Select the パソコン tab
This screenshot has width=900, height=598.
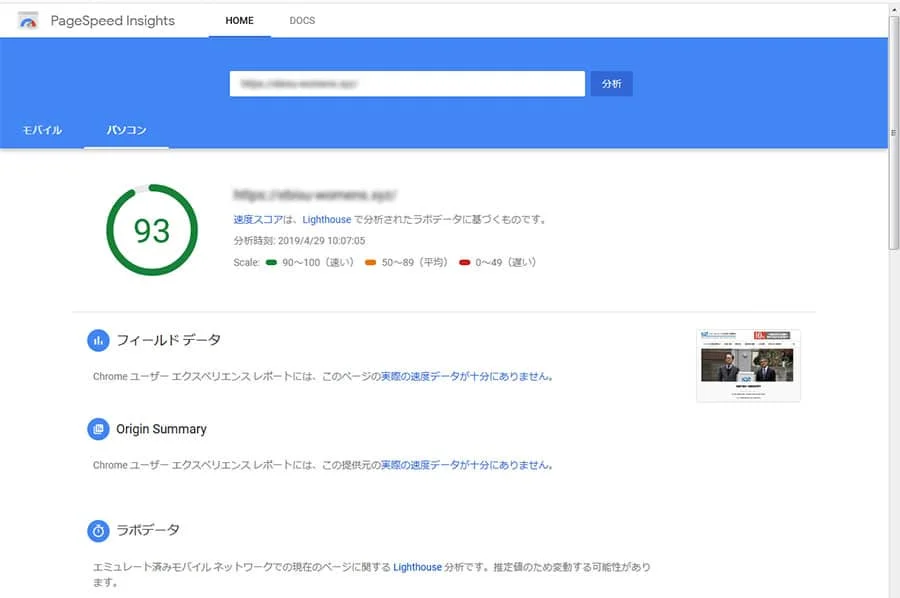click(125, 129)
